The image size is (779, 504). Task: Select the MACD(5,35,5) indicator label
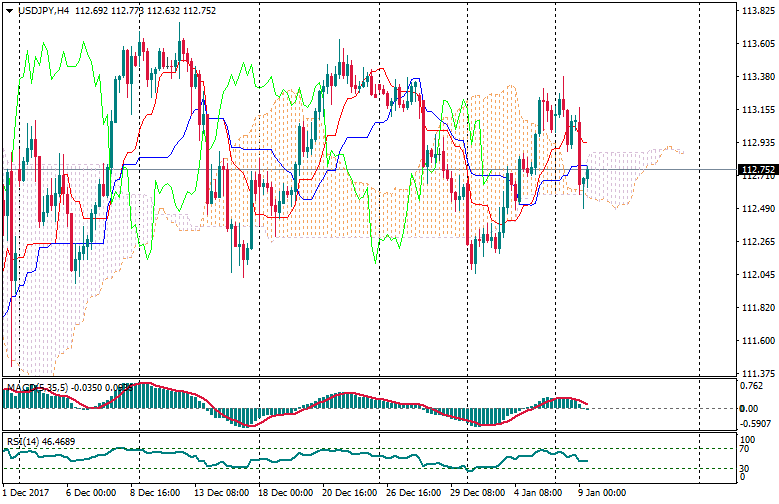[x=37, y=387]
